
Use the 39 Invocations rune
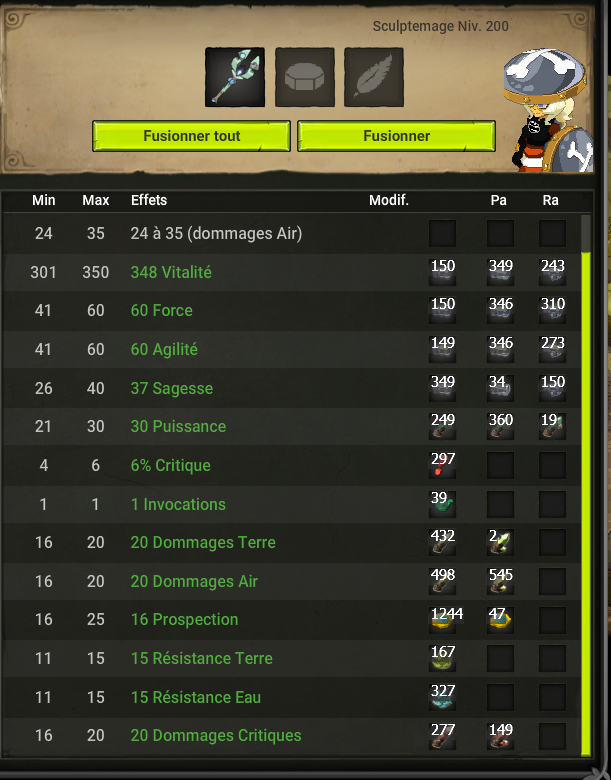click(x=442, y=504)
